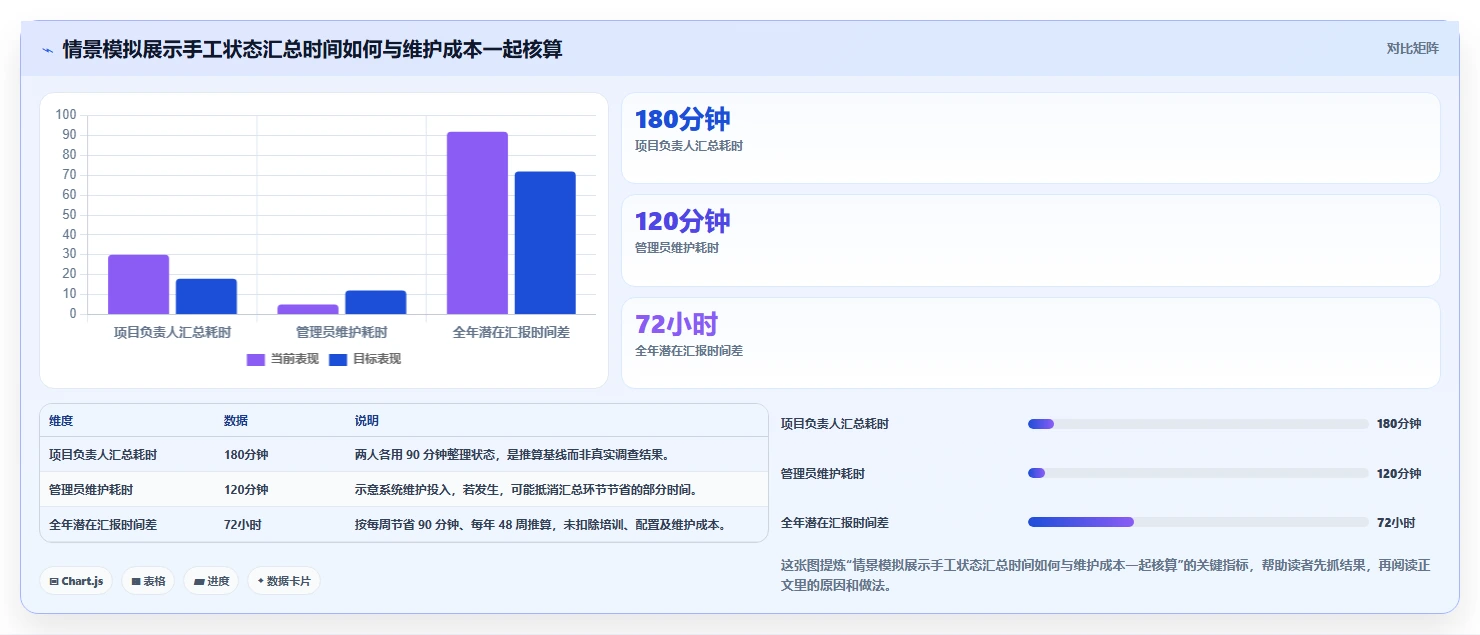Click the blue 全年潜在汇报时间差 chart bar

pyautogui.click(x=545, y=243)
